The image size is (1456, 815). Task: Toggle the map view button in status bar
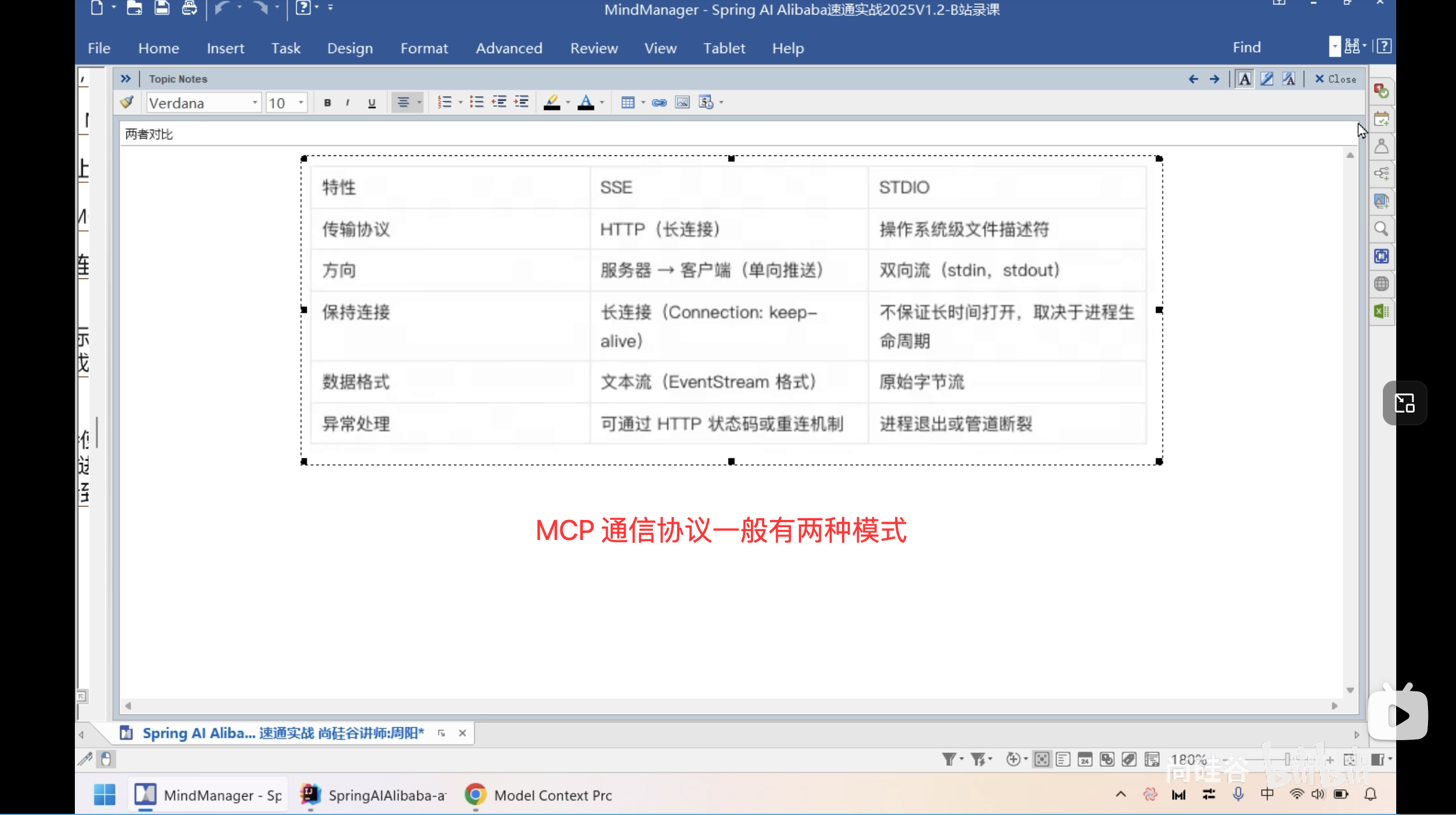click(1041, 759)
